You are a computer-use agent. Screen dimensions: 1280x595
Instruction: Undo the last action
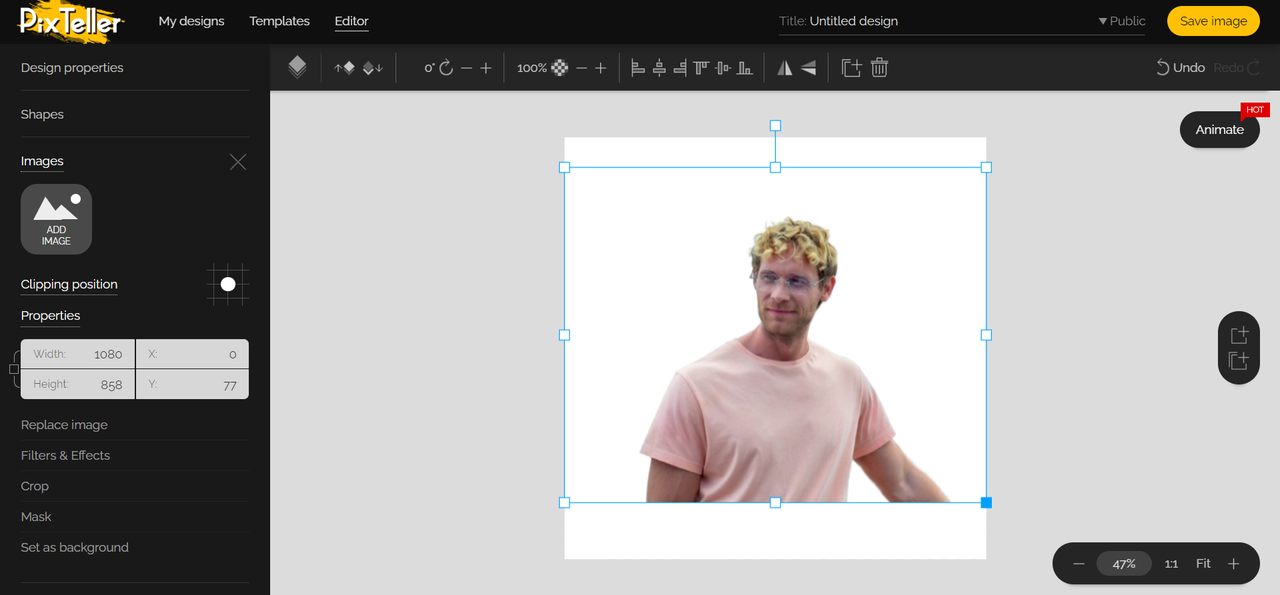pyautogui.click(x=1180, y=68)
